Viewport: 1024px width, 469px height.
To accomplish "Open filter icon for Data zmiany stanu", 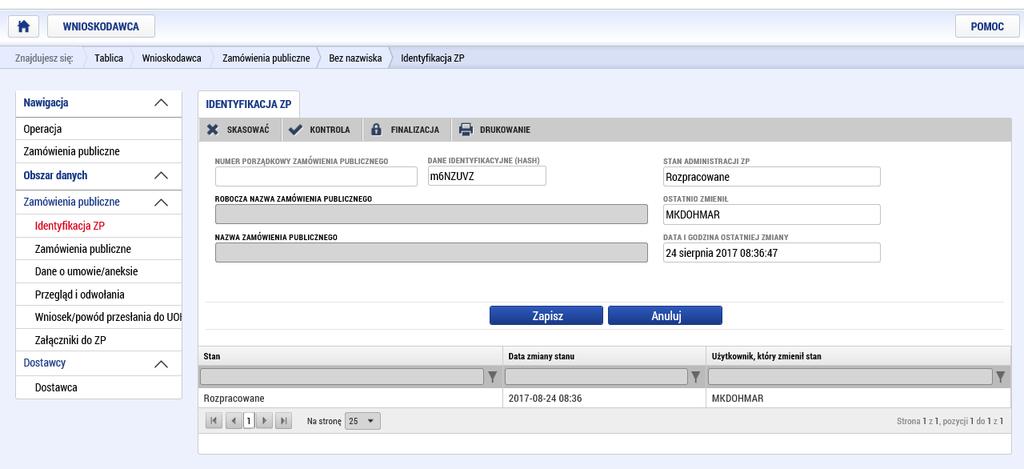I will coord(696,376).
